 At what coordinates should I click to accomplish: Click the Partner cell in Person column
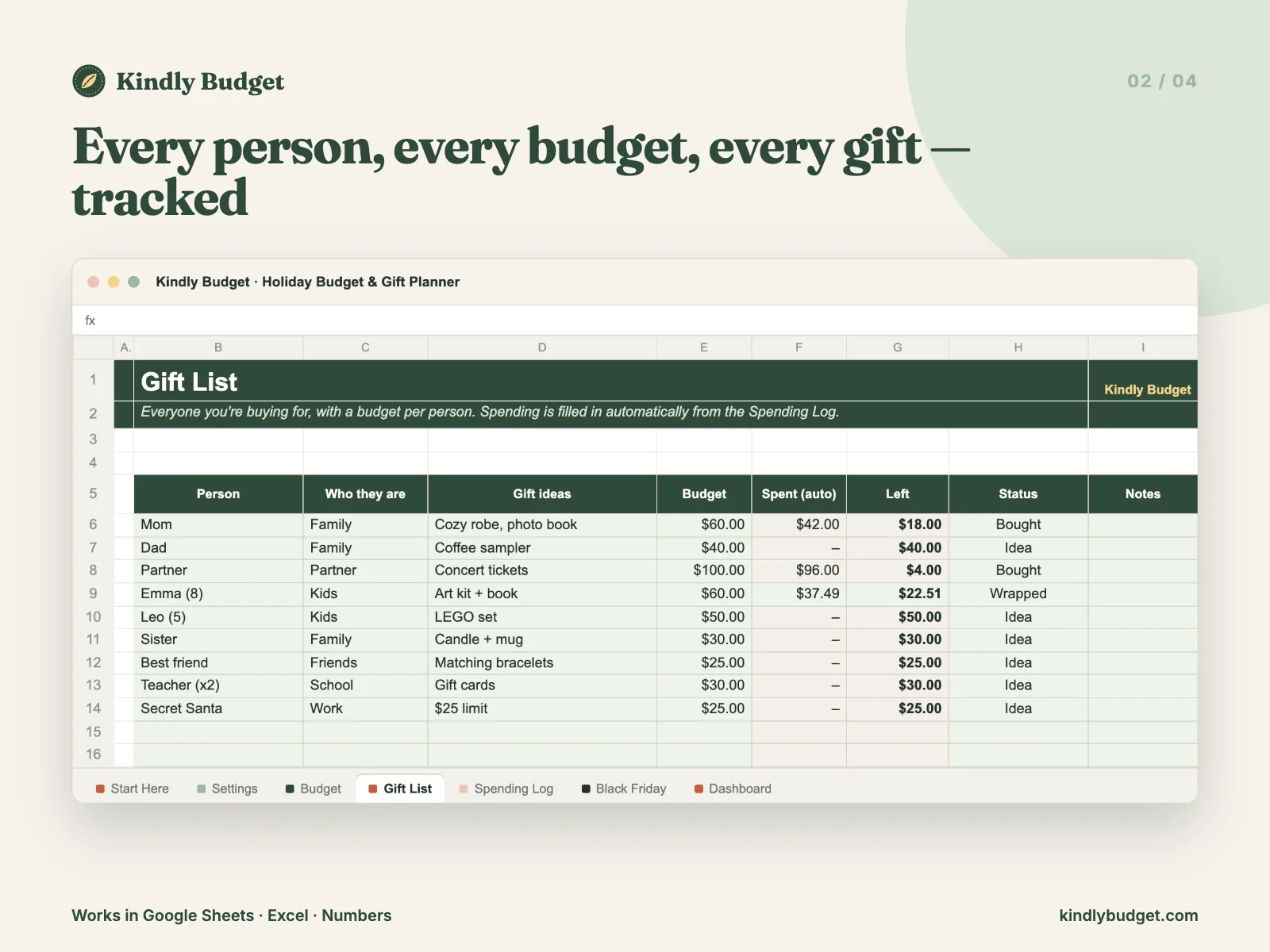(x=218, y=570)
